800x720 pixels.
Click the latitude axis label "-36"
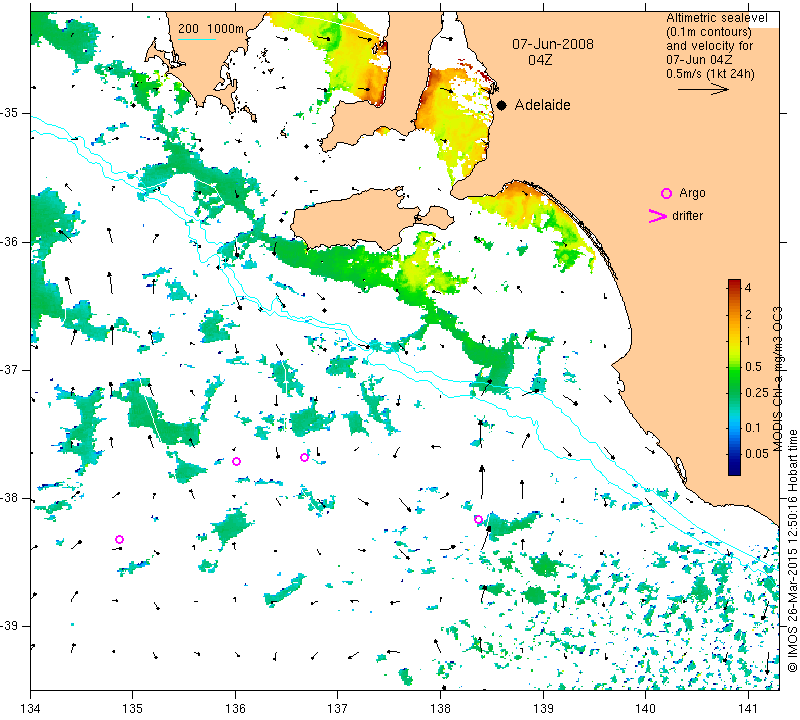[10, 241]
